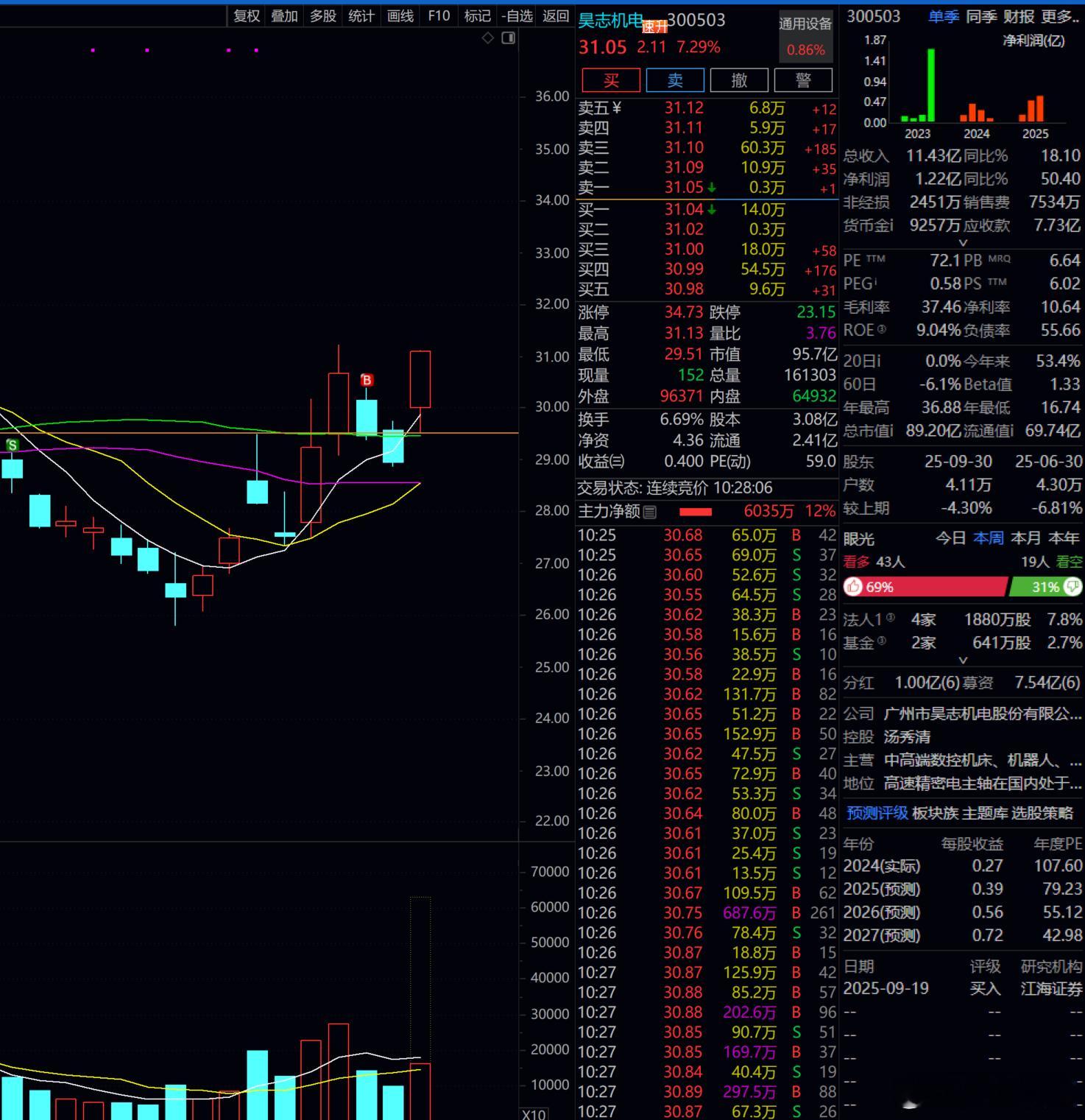The width and height of the screenshot is (1085, 1120).
Task: Click the down arrow beside 卖一 price
Action: coord(712,188)
